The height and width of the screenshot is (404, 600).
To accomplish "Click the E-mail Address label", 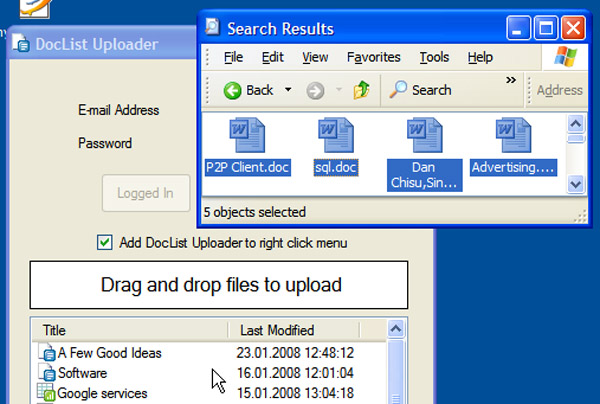I will pyautogui.click(x=119, y=110).
